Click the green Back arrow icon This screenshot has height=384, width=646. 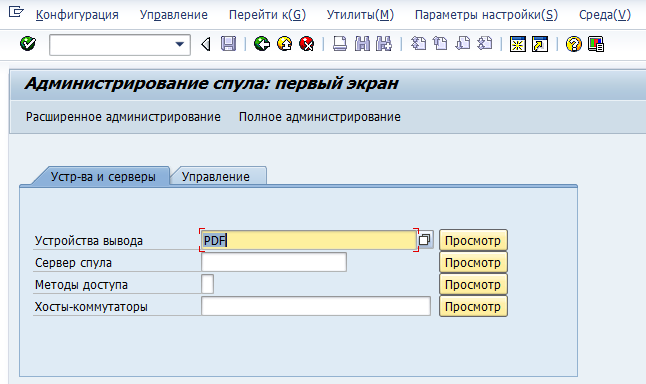[x=262, y=44]
